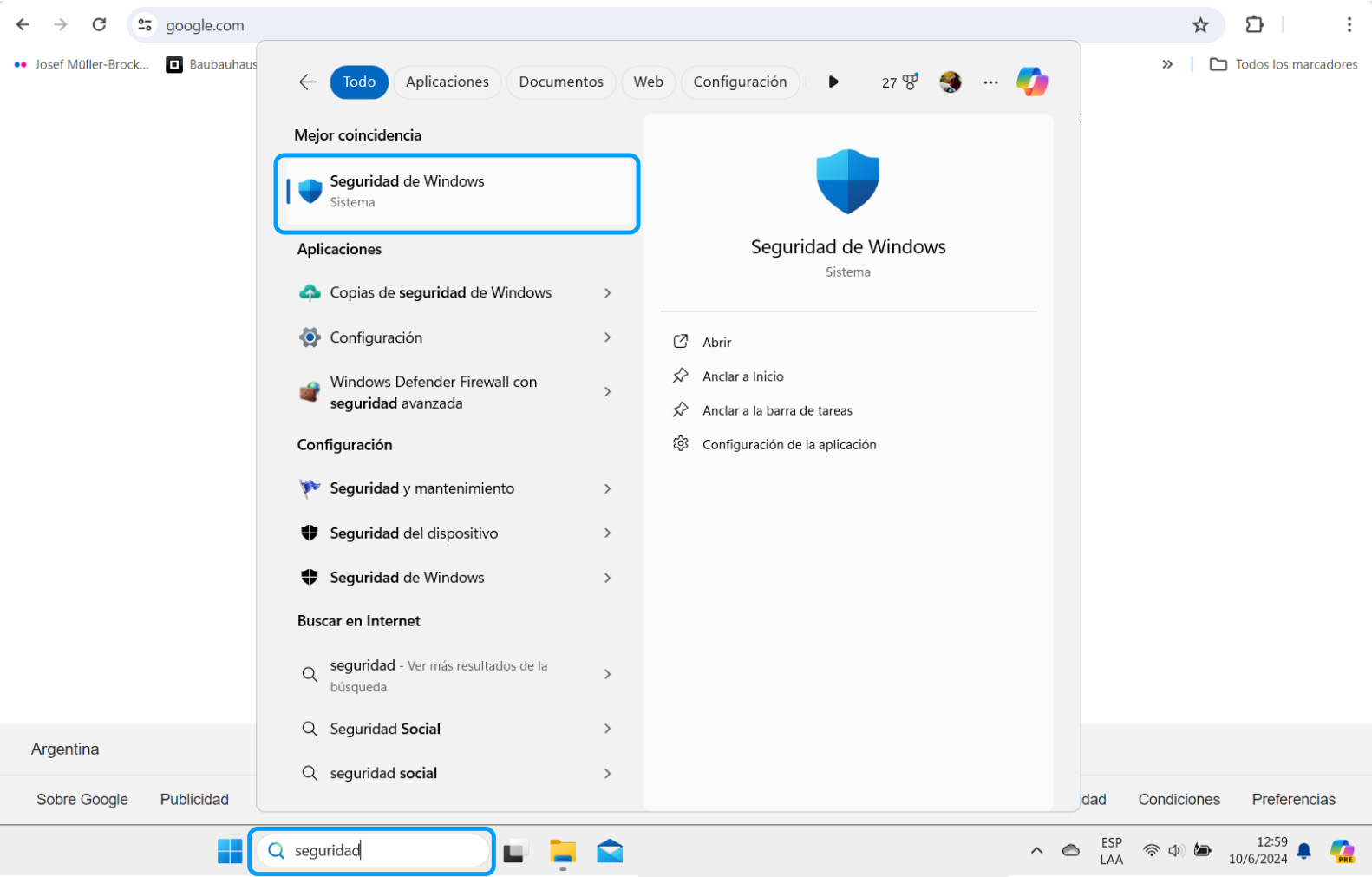The height and width of the screenshot is (877, 1372).
Task: Open the Chrome three-dot menu
Action: point(1349,25)
